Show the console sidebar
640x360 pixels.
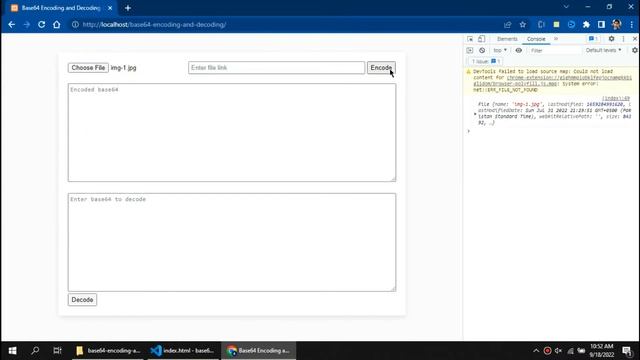pyautogui.click(x=470, y=50)
